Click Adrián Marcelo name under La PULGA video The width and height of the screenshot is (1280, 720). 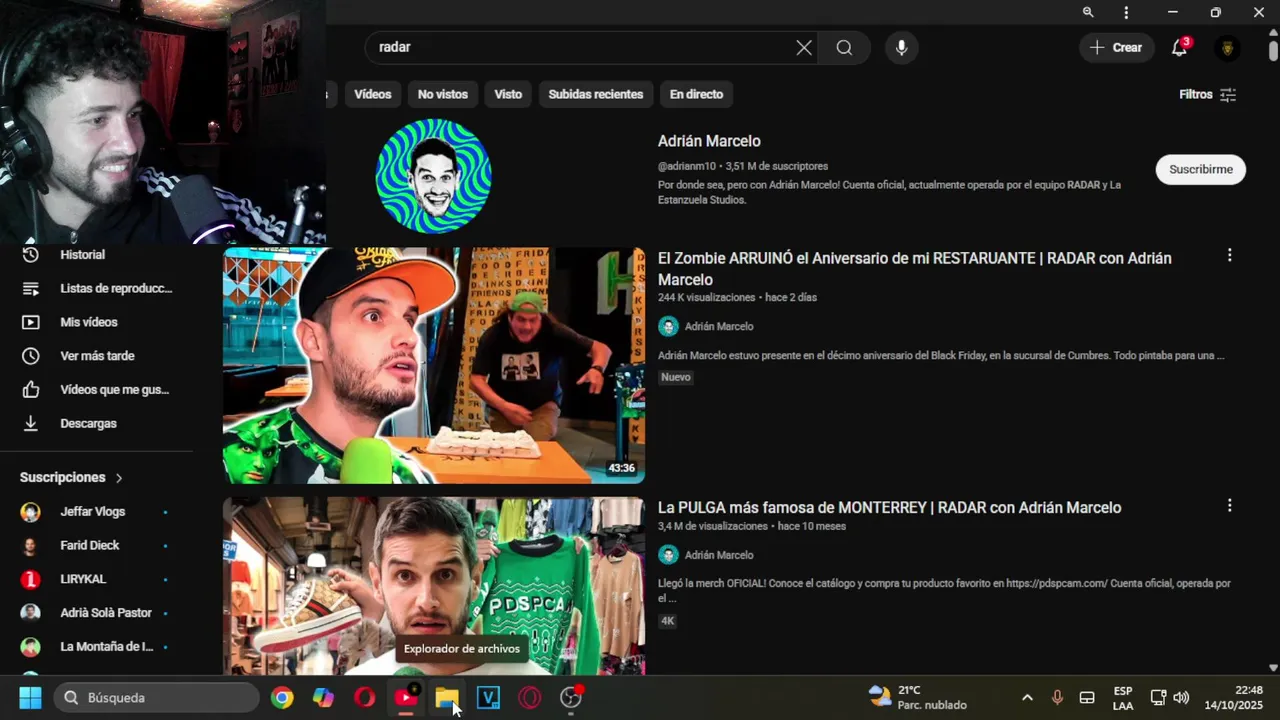[719, 555]
